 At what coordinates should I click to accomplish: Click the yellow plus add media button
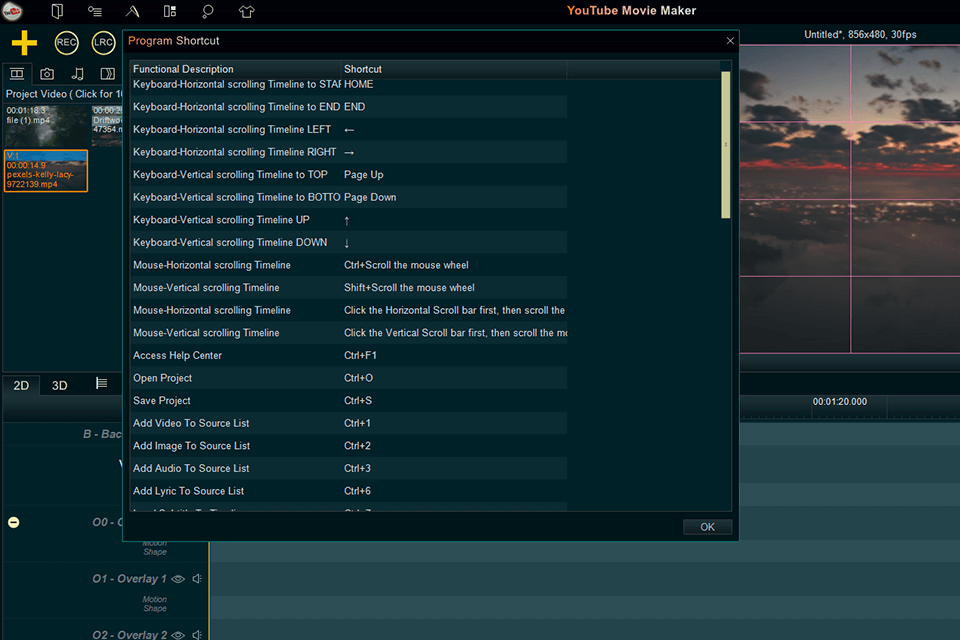[x=24, y=43]
